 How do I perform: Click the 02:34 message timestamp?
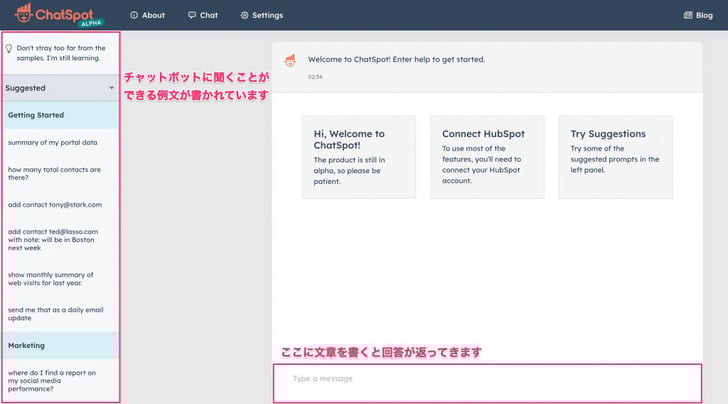click(x=315, y=77)
